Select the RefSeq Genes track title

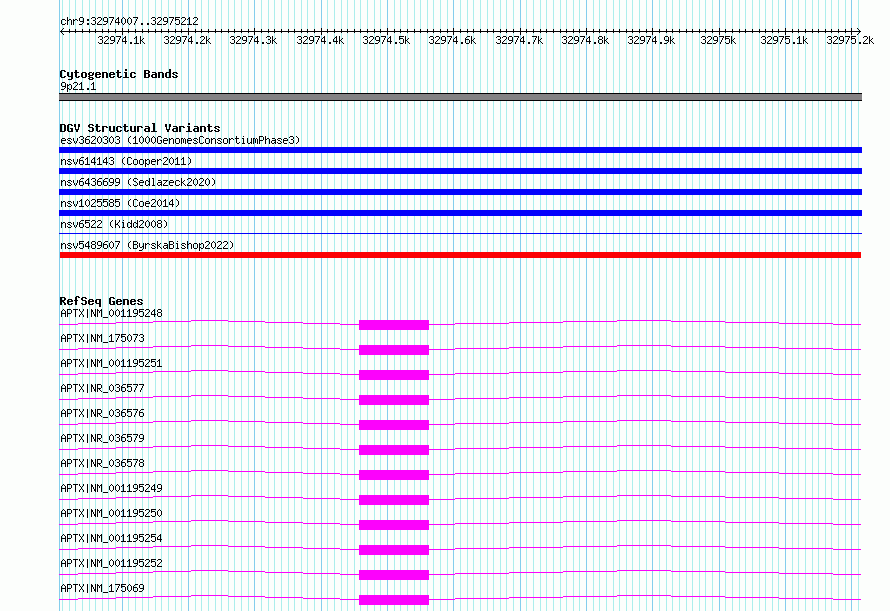tap(101, 301)
